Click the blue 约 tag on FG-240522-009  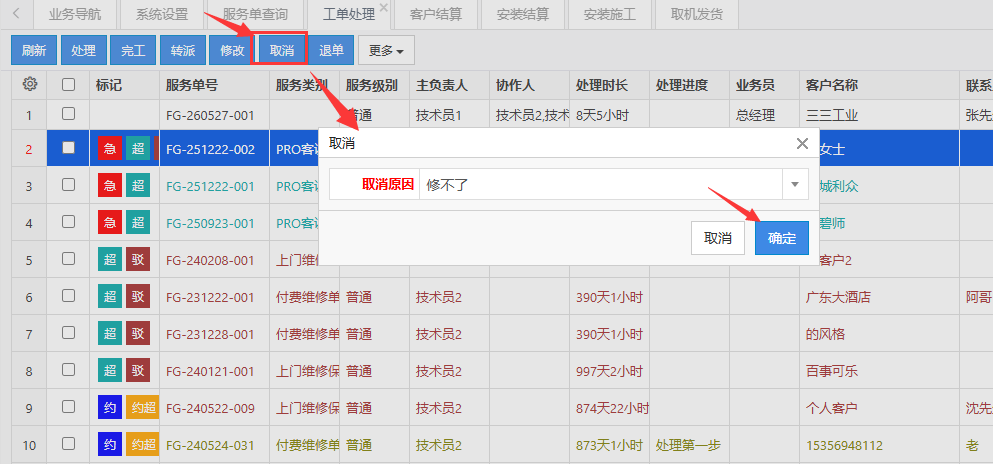110,408
